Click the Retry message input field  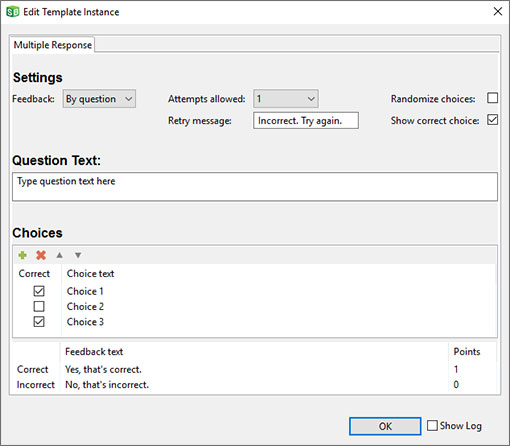point(306,120)
